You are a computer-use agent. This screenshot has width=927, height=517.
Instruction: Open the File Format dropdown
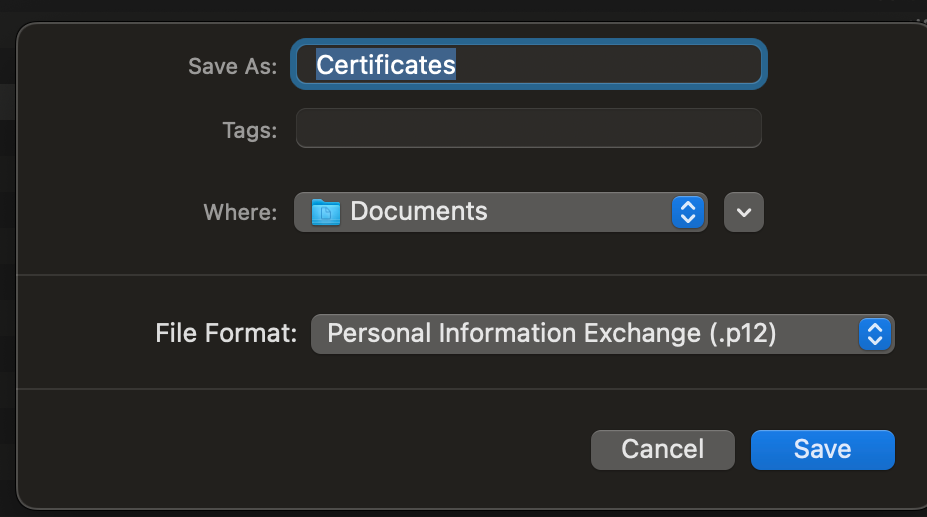602,334
